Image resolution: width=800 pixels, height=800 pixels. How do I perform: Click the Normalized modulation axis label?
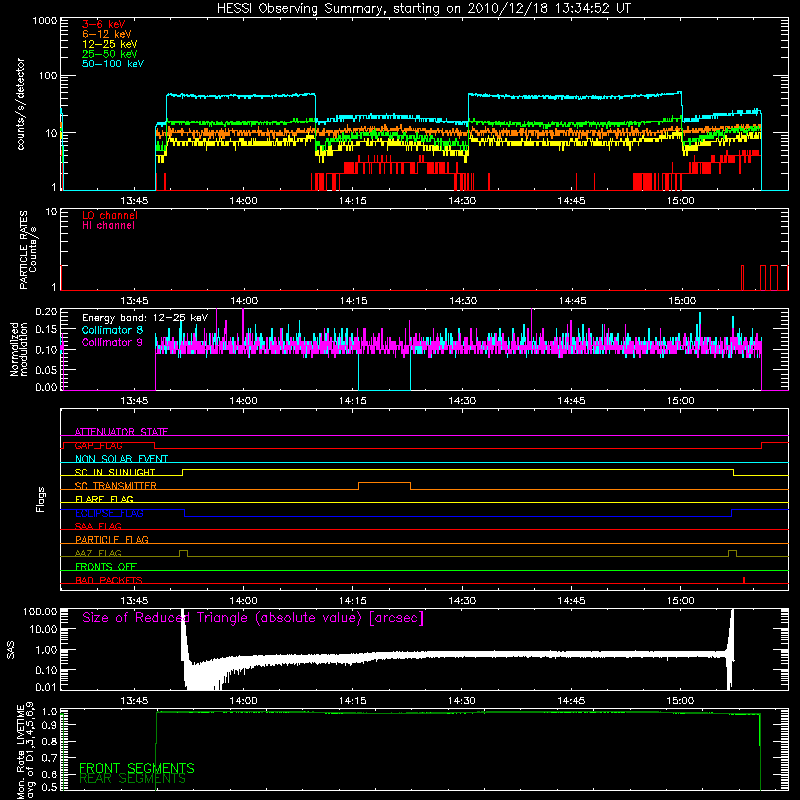(x=18, y=349)
